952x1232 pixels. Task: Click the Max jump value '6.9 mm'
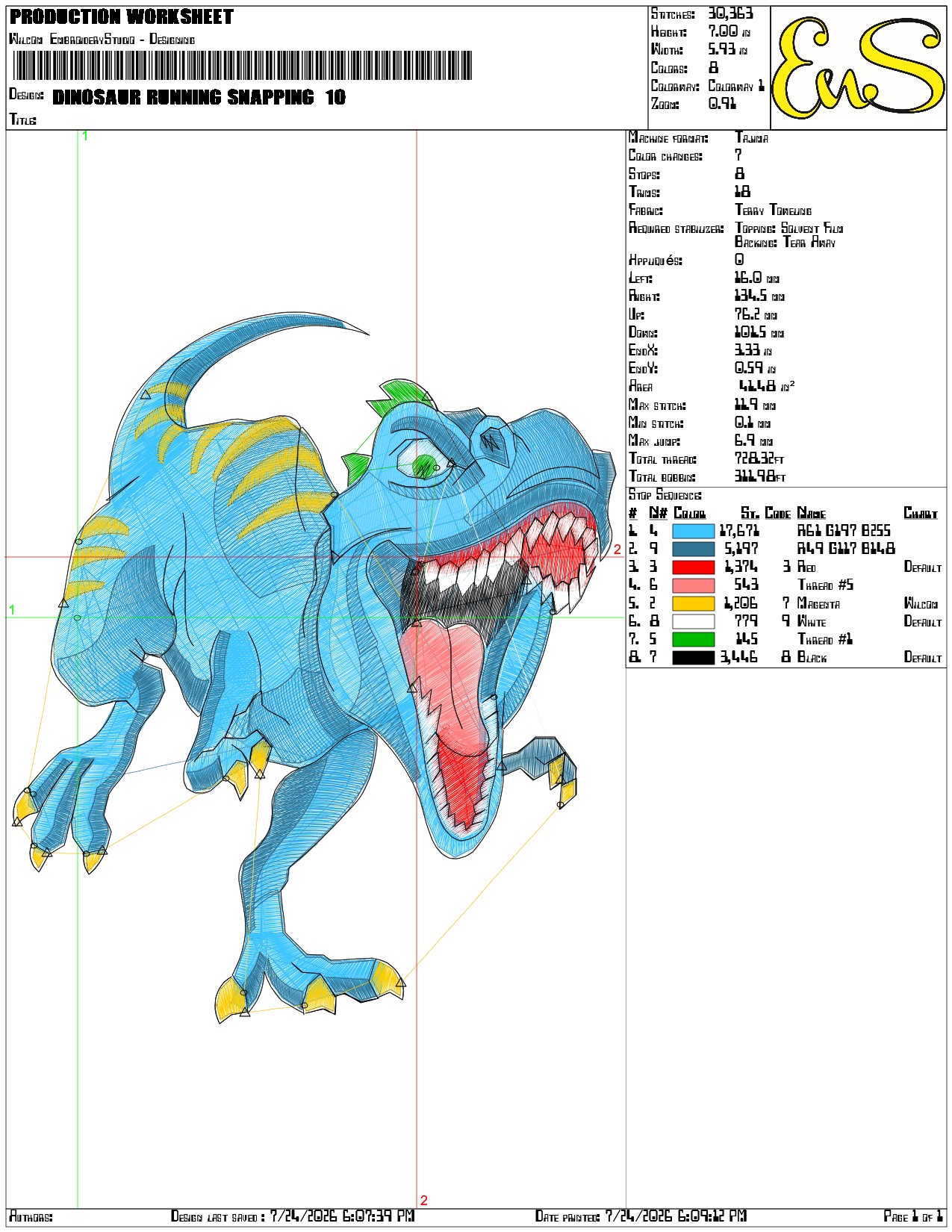(753, 441)
